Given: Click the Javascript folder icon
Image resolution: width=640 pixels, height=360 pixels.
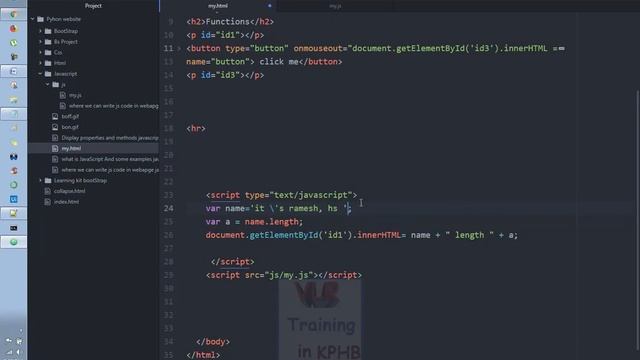Looking at the screenshot, I should point(48,74).
